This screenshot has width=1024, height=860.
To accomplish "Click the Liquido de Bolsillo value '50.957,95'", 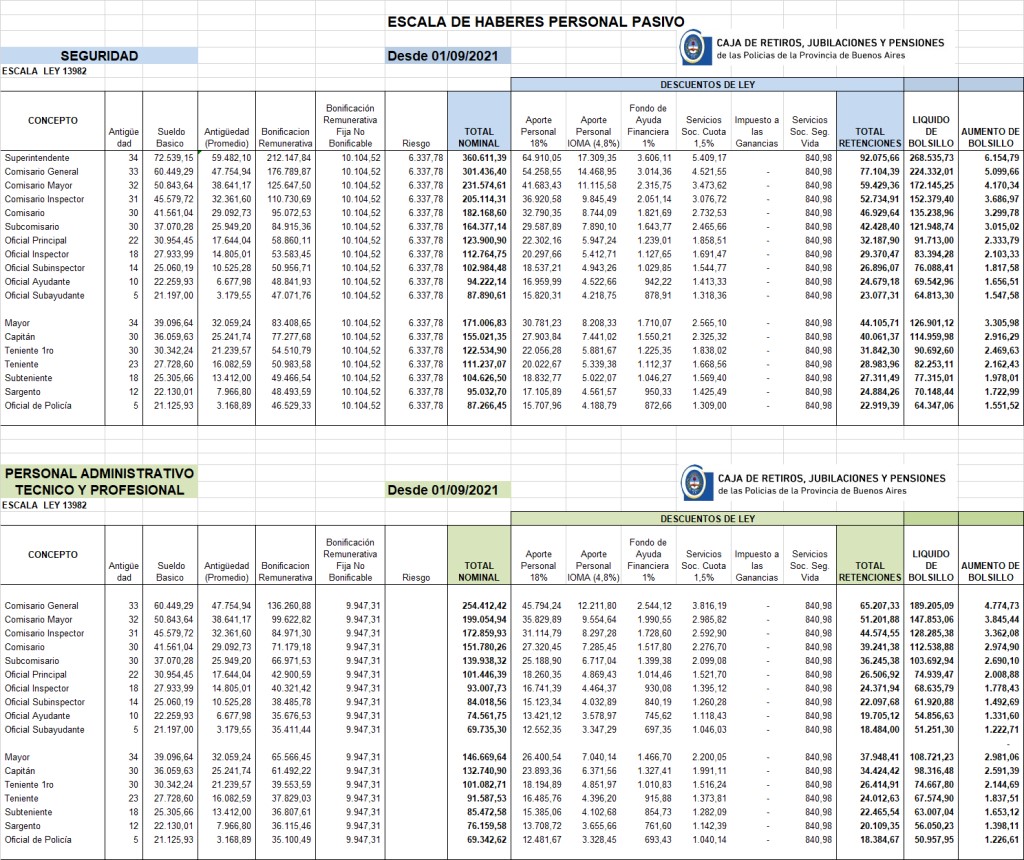I will tap(934, 840).
